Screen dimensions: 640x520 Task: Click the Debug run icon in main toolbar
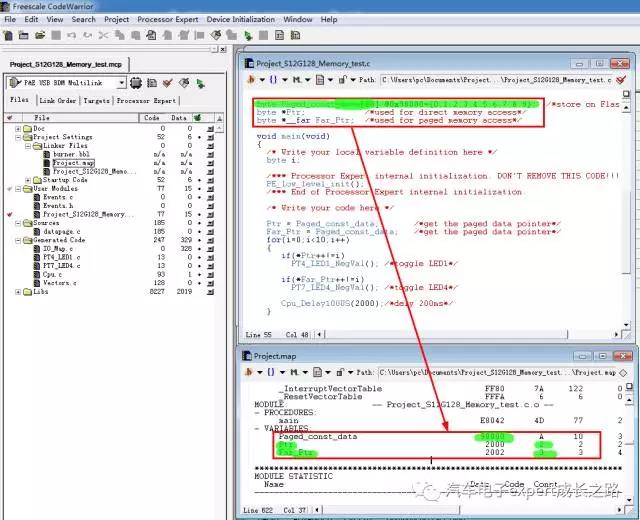coord(248,36)
